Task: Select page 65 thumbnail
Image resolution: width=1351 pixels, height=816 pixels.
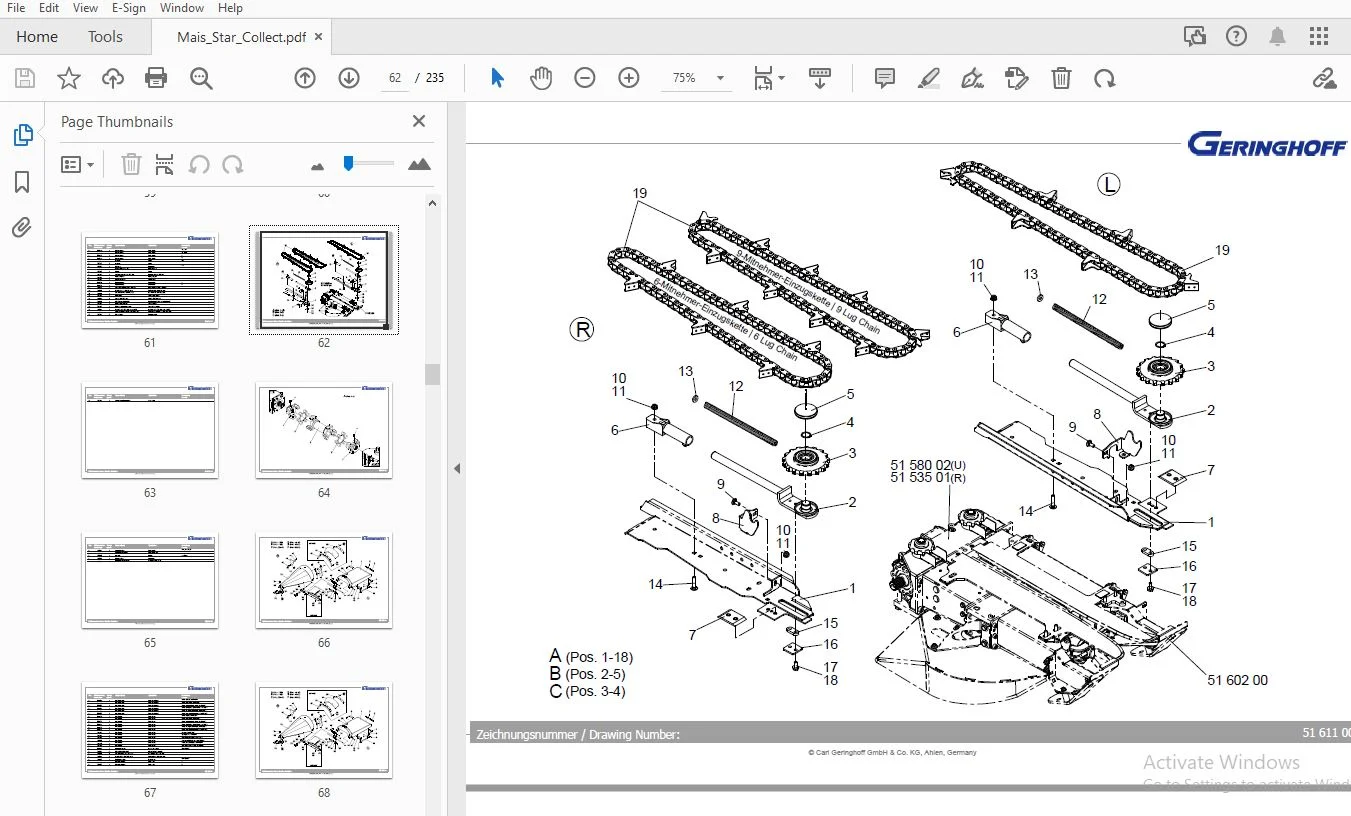Action: (x=150, y=581)
